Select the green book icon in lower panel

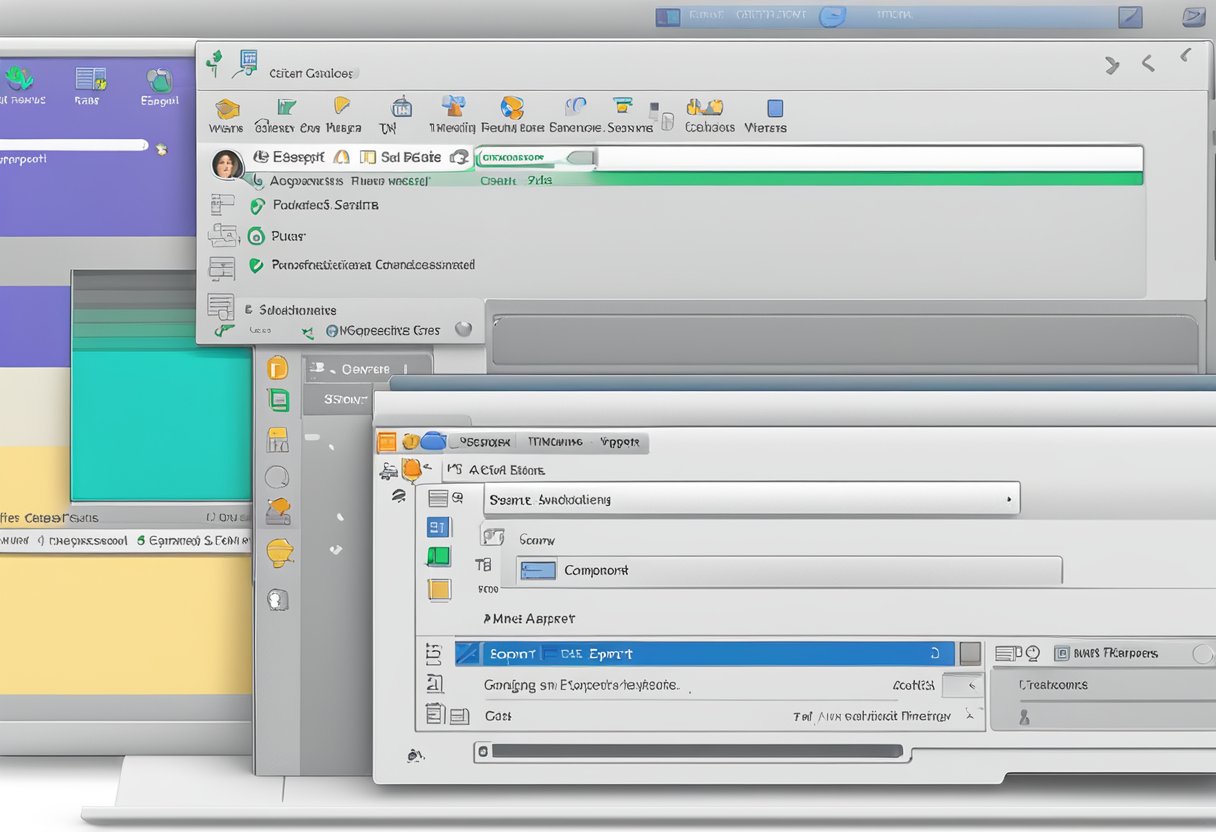[439, 557]
